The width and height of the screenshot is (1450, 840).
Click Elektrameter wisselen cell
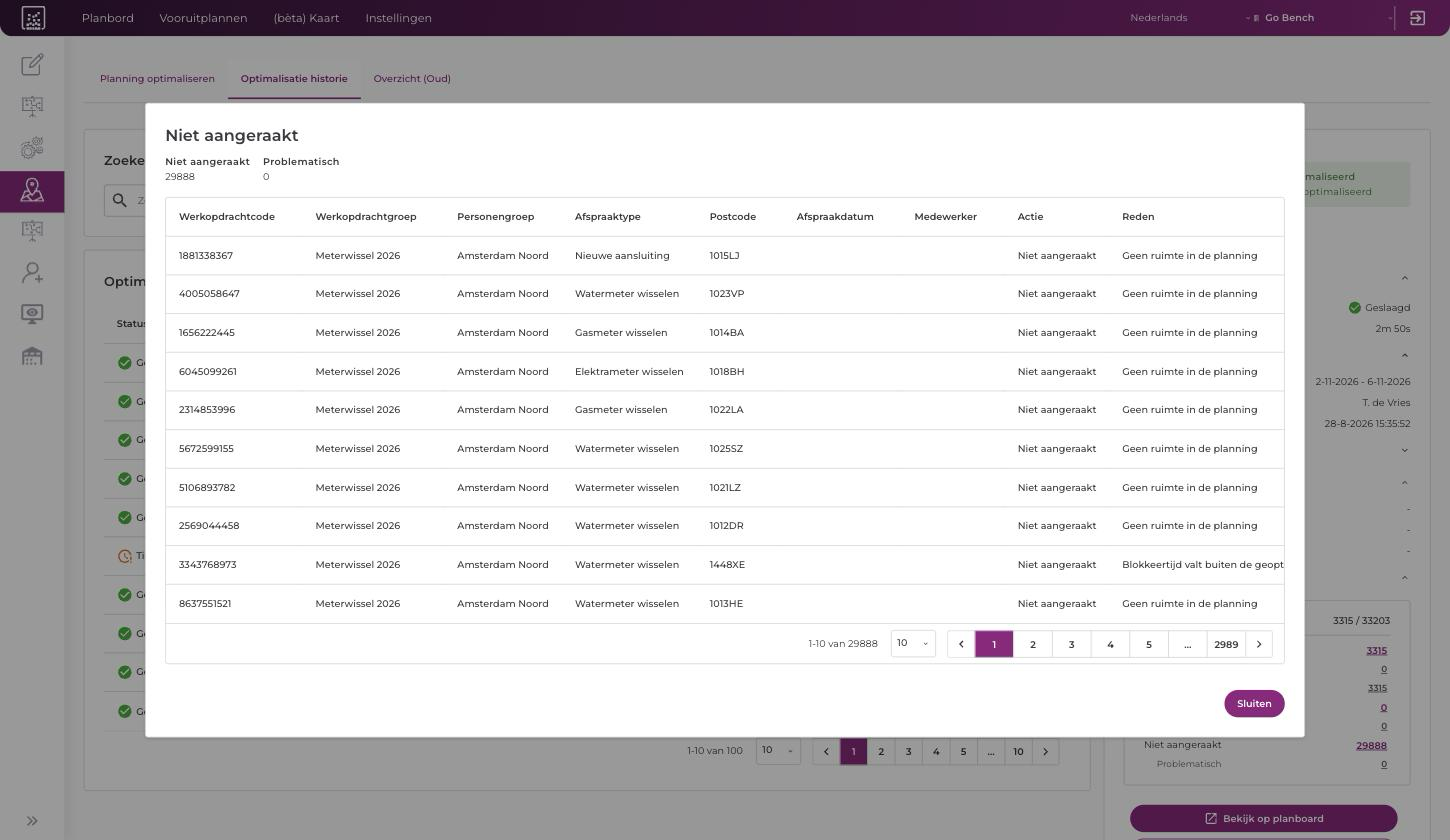(x=629, y=372)
